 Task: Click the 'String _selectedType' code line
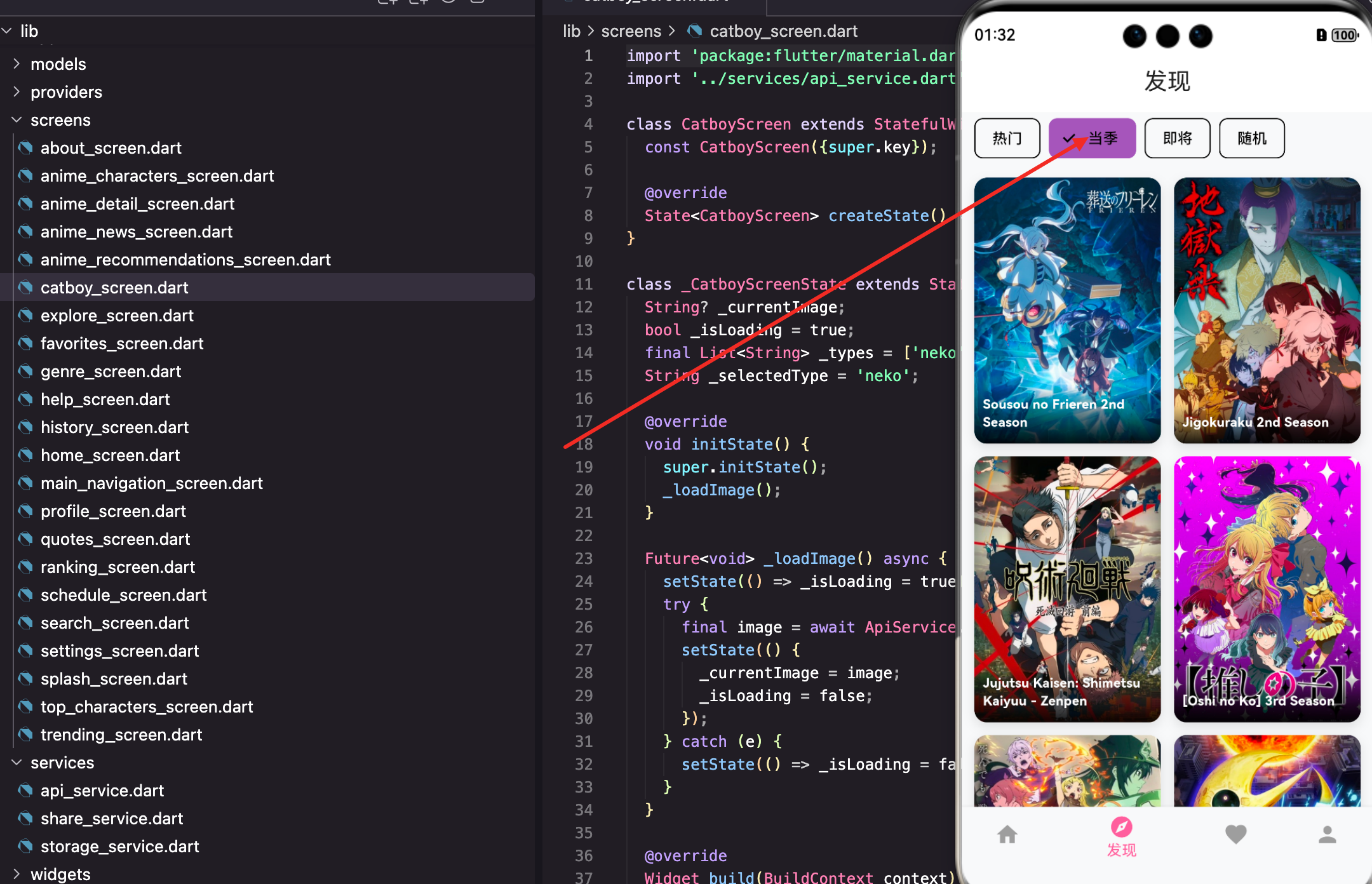(782, 376)
